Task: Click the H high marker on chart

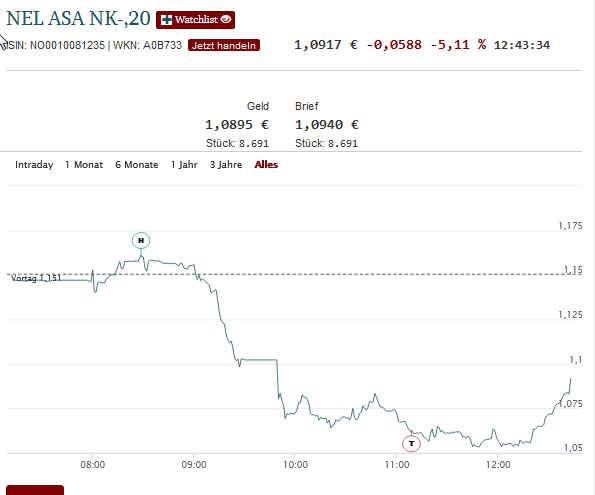Action: (141, 241)
